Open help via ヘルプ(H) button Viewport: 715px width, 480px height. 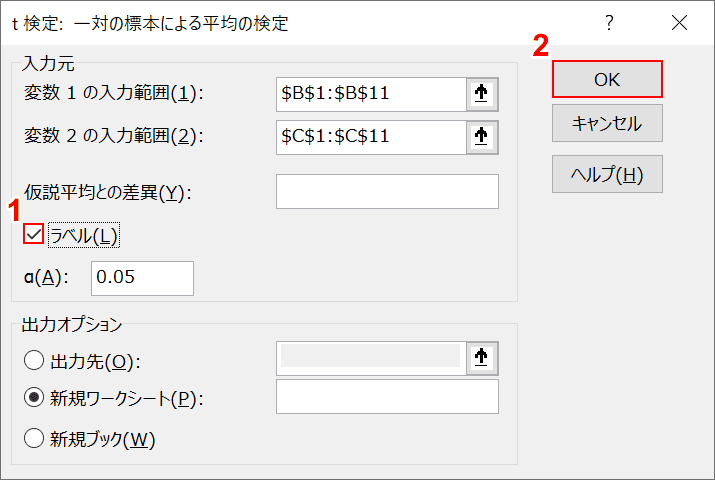607,174
